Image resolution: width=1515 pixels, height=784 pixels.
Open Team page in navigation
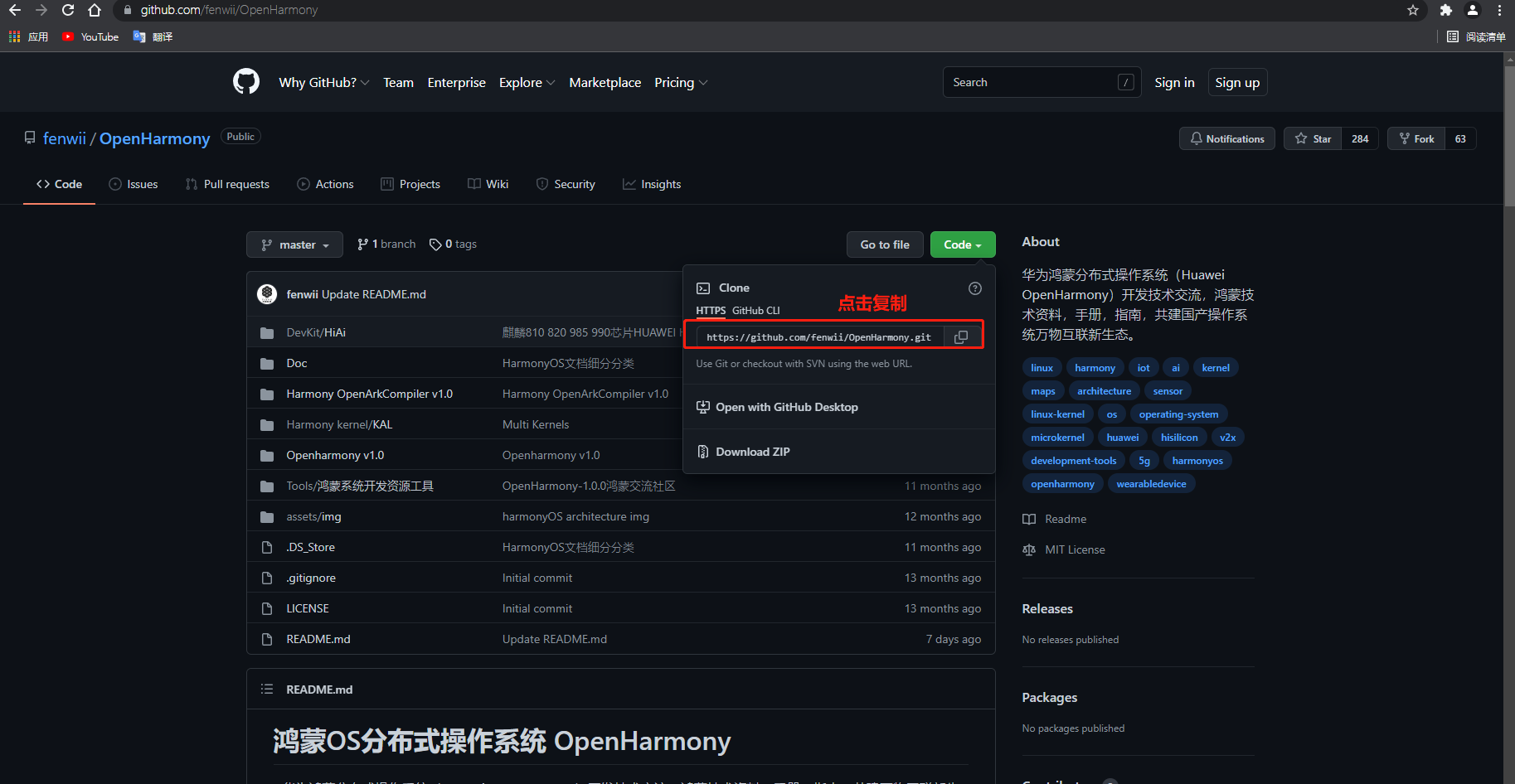point(398,82)
